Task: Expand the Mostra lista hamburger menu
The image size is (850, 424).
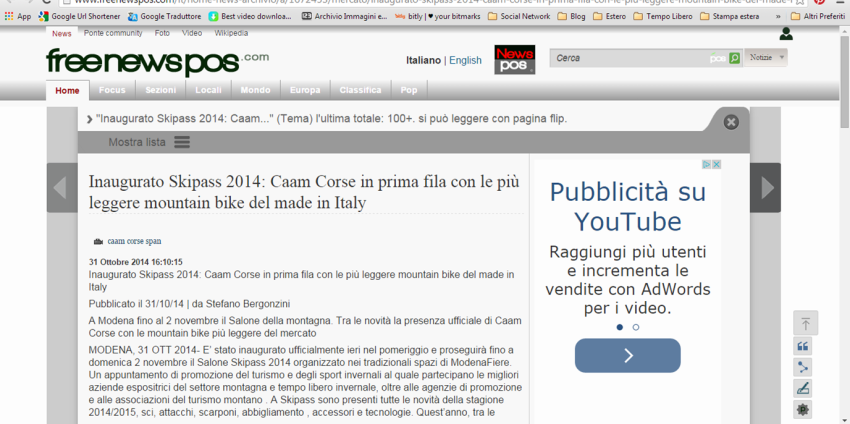Action: click(x=182, y=142)
